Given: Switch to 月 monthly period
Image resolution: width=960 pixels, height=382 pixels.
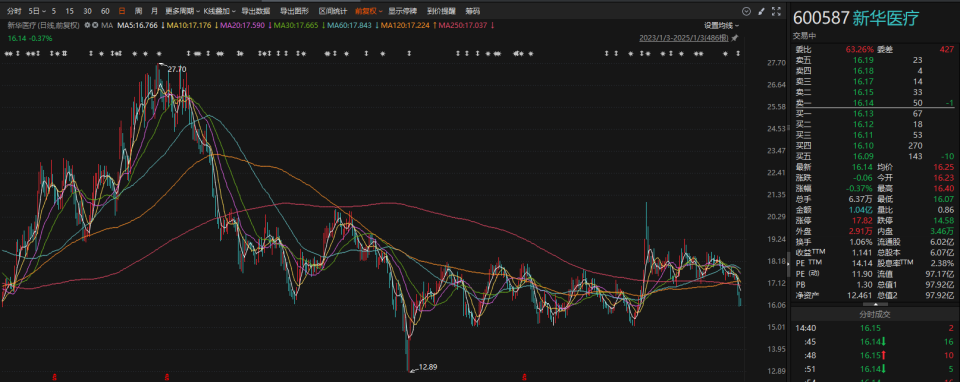Looking at the screenshot, I should click(154, 11).
